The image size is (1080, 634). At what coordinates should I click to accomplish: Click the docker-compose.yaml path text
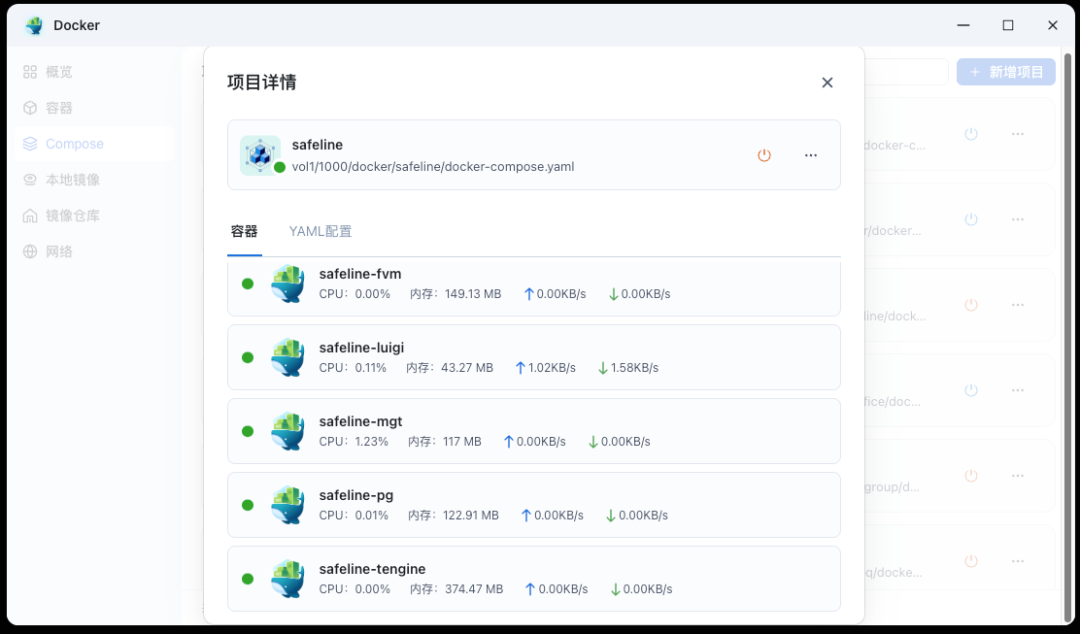[x=433, y=167]
